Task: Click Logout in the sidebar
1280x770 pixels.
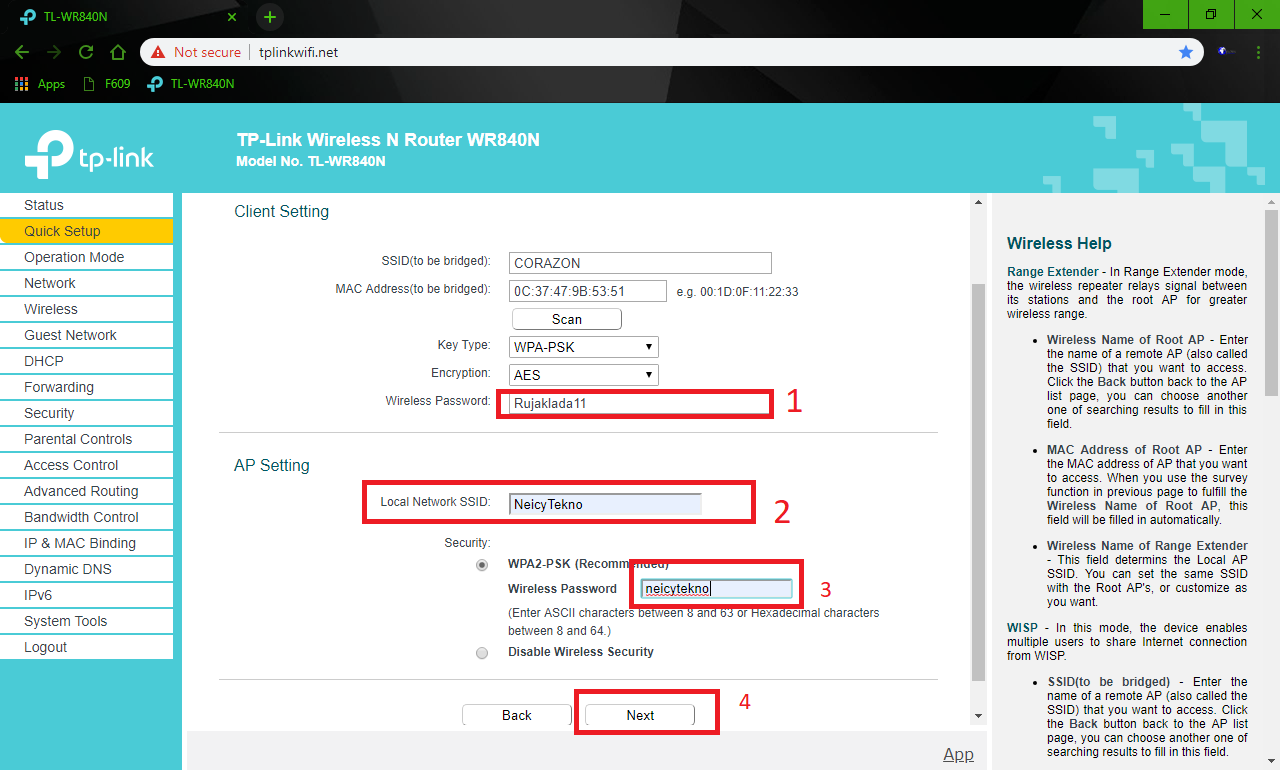Action: click(86, 647)
